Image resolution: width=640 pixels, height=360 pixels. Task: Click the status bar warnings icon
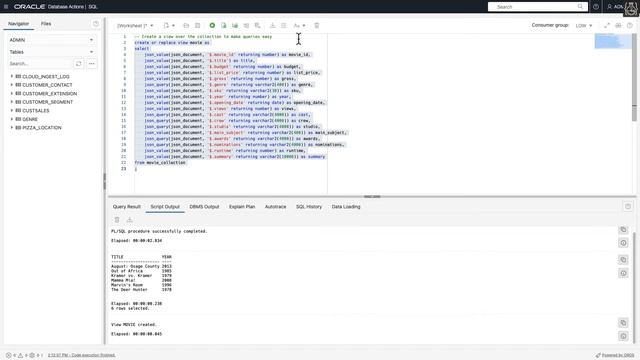[20, 355]
